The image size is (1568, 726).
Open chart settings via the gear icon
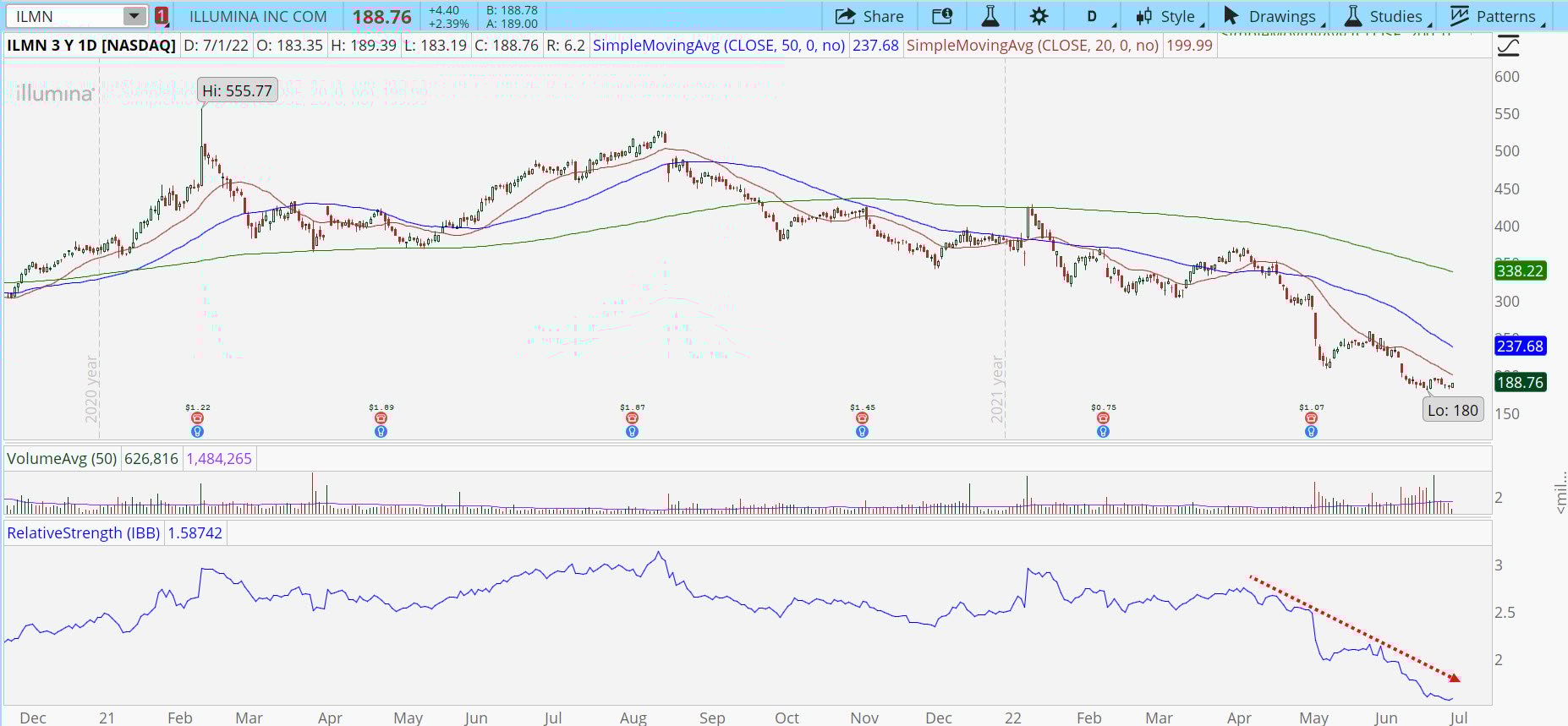pyautogui.click(x=1039, y=16)
